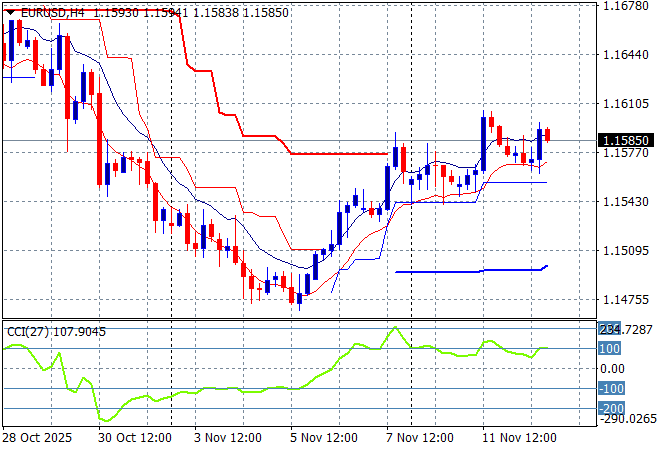Click the 1.16780 price axis label

pyautogui.click(x=626, y=6)
